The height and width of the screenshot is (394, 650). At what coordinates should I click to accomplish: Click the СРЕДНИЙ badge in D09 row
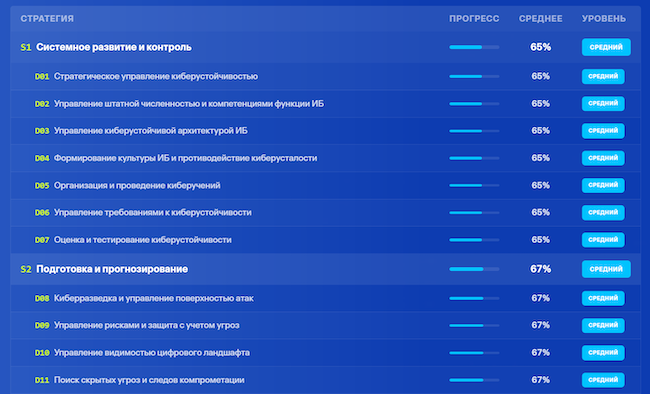click(603, 326)
